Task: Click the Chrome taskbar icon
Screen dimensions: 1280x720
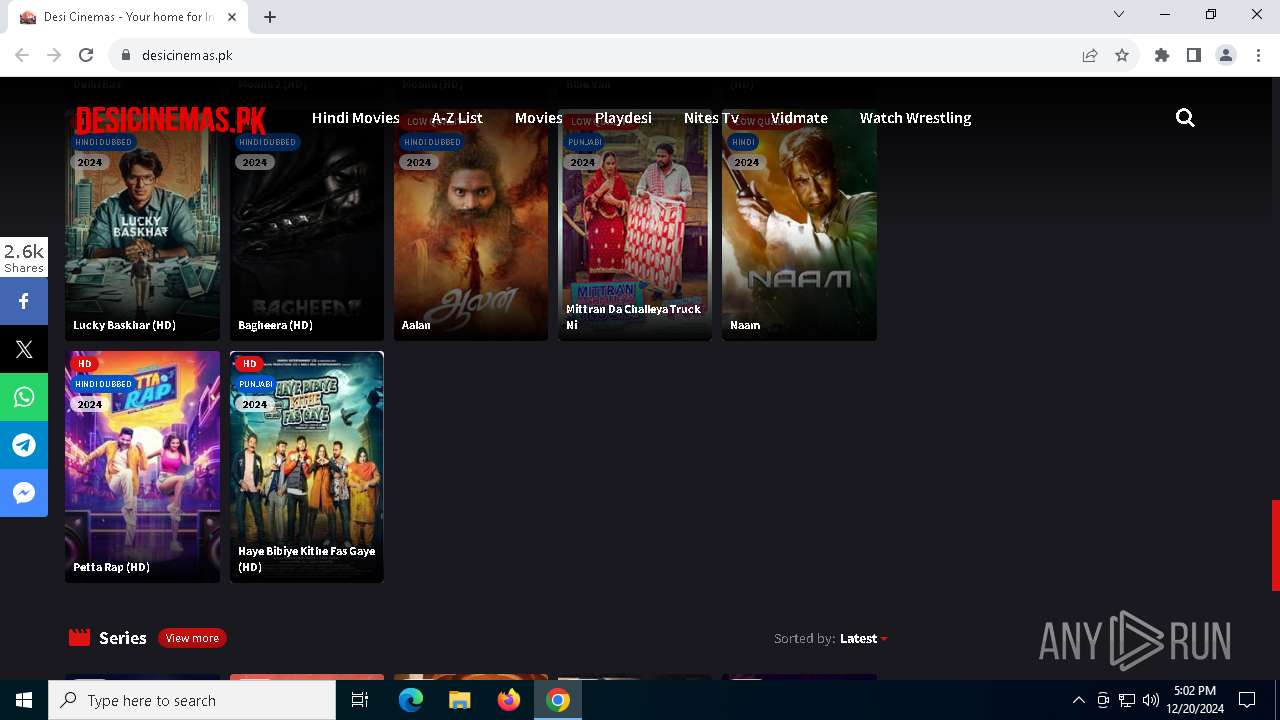Action: tap(558, 700)
